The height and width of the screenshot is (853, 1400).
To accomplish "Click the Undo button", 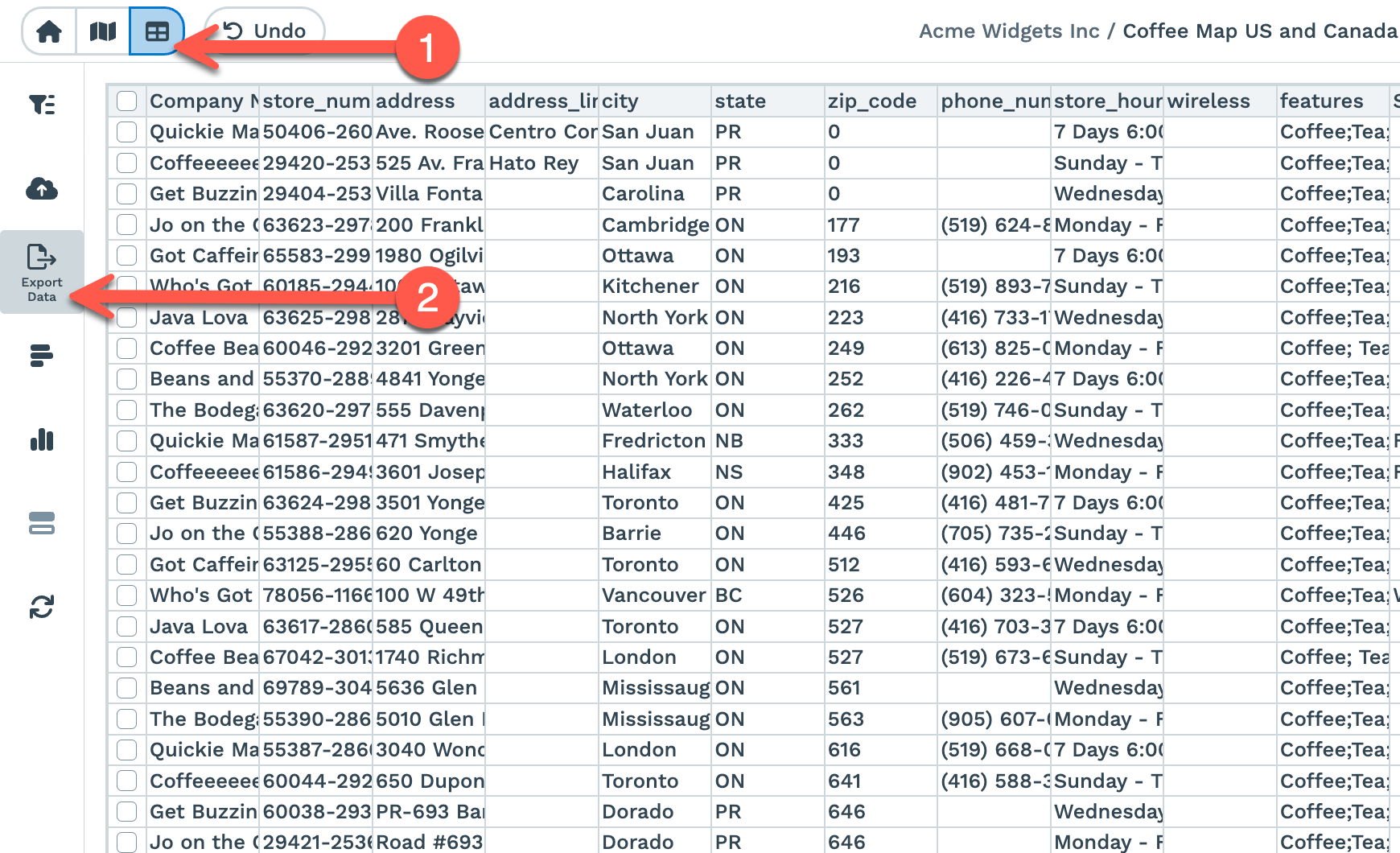I will [x=265, y=31].
